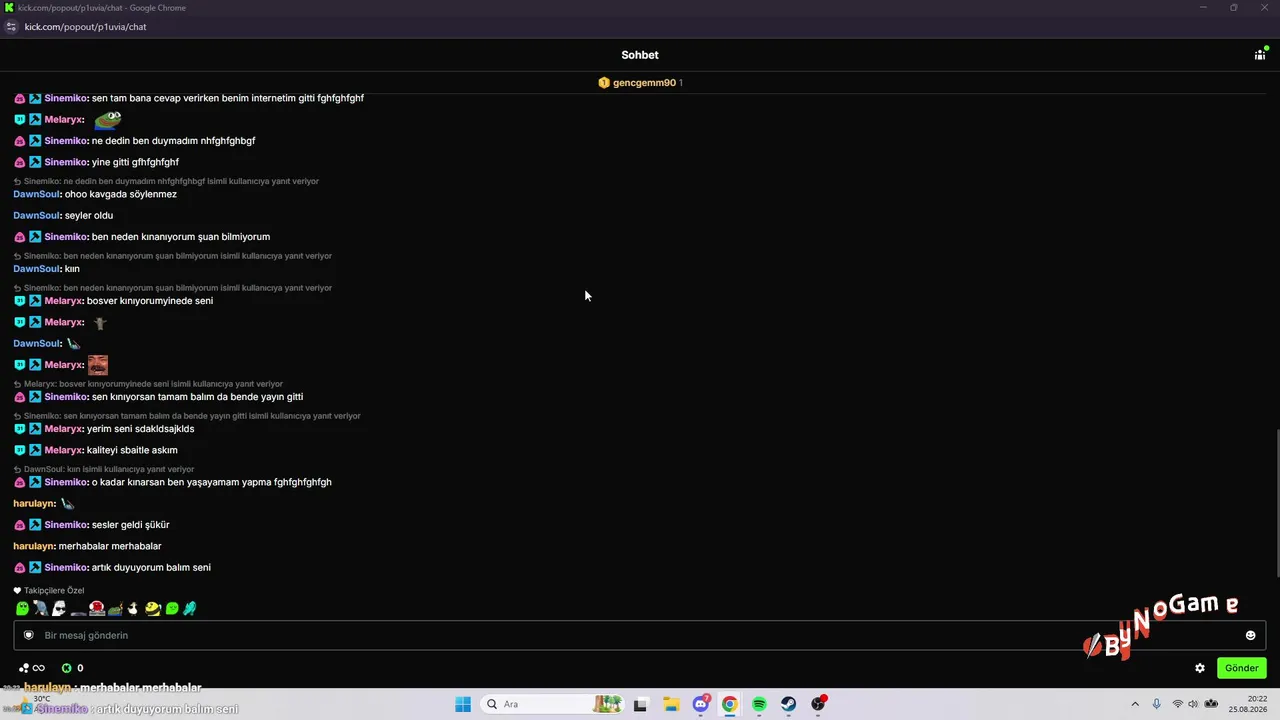This screenshot has width=1280, height=720.
Task: Jump to replied message above 'ohoo kavgada söylenmez'
Action: 166,181
